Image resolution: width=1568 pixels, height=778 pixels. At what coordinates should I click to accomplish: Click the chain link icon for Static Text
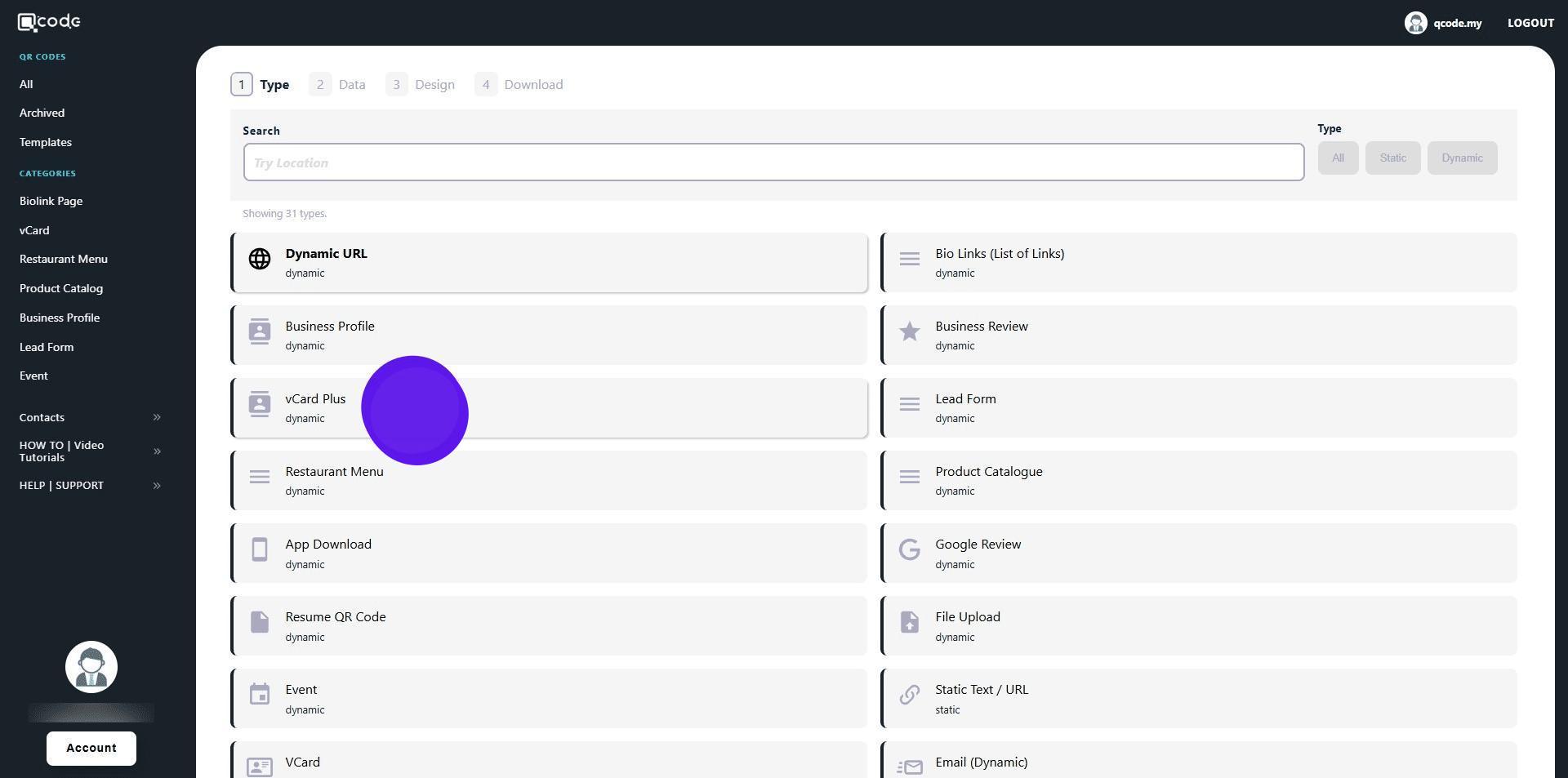coord(909,695)
